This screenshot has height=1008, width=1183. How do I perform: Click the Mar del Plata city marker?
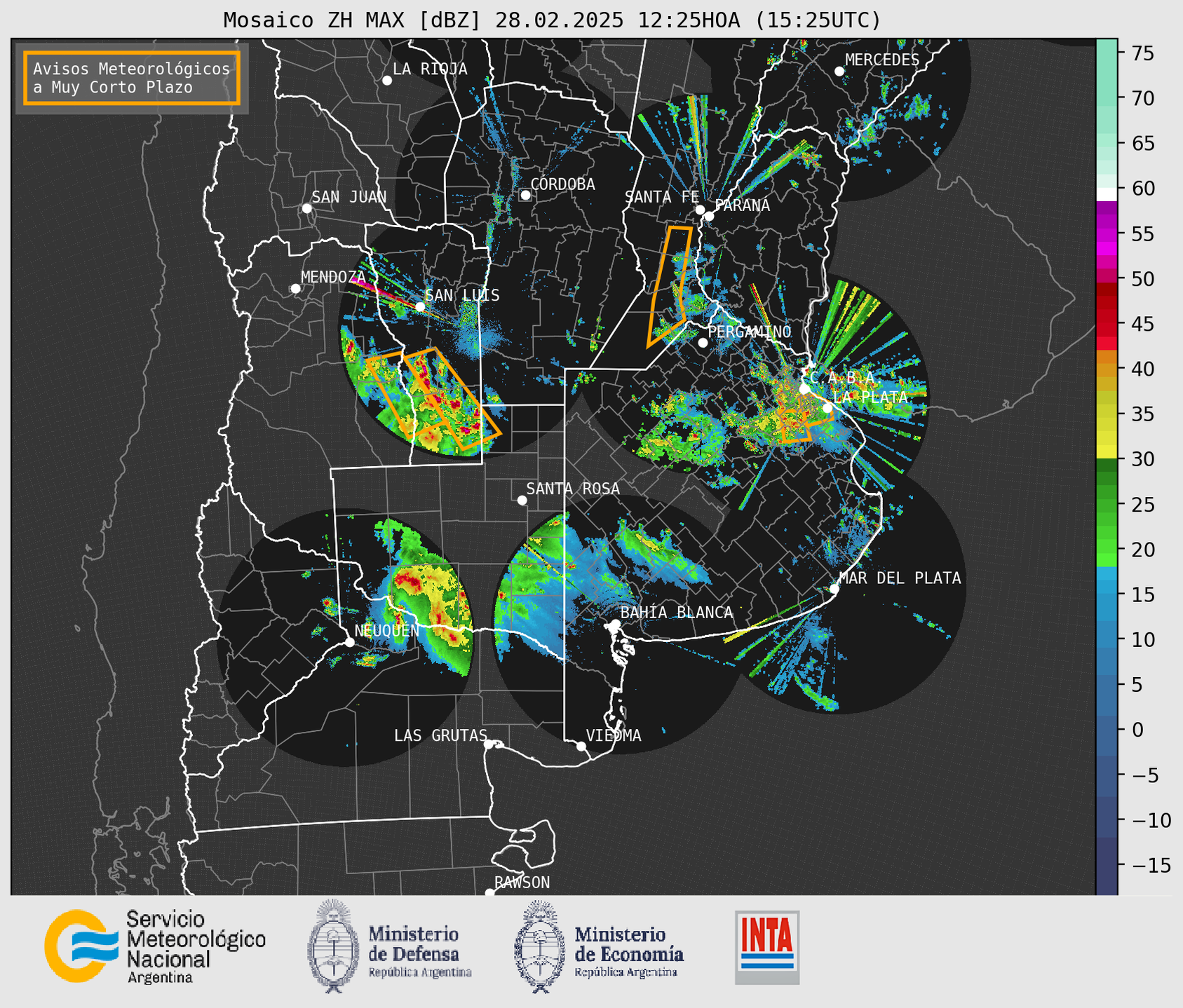click(834, 589)
